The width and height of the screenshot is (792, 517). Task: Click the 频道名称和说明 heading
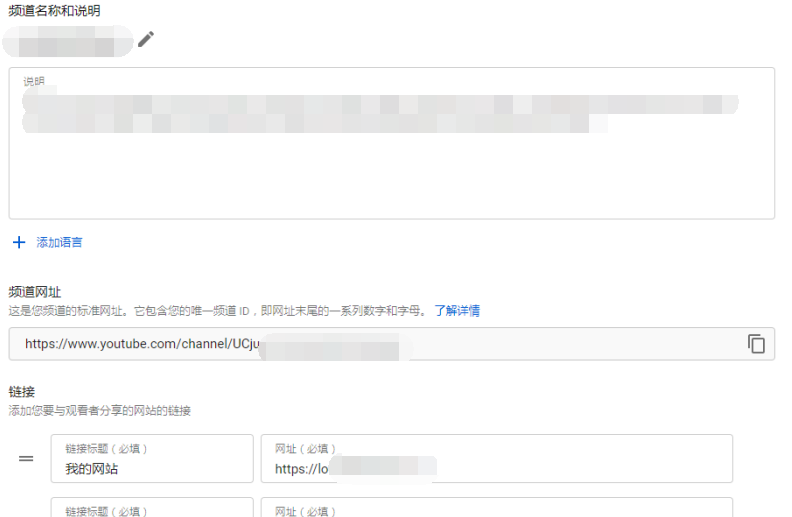click(x=55, y=11)
